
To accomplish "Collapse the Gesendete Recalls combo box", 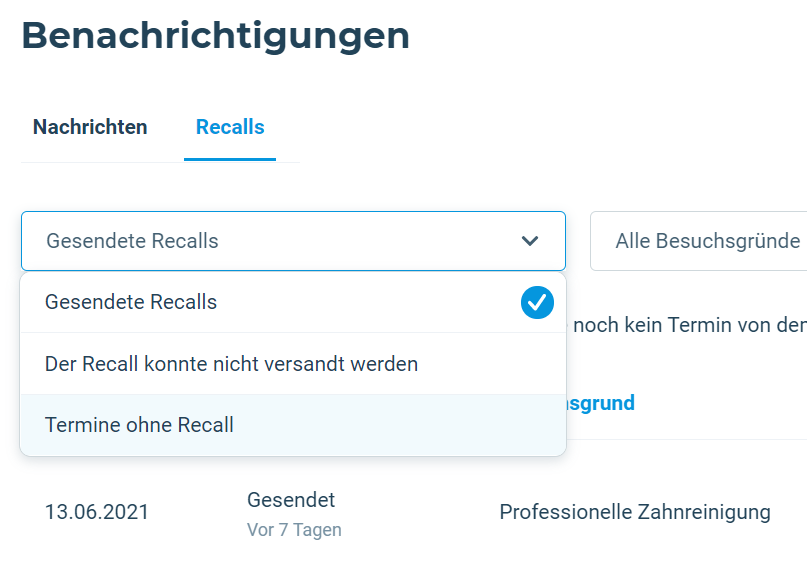I will [x=293, y=241].
